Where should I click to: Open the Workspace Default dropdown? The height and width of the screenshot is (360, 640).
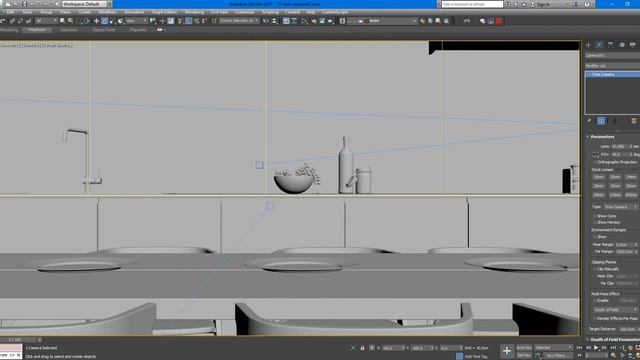[84, 4]
